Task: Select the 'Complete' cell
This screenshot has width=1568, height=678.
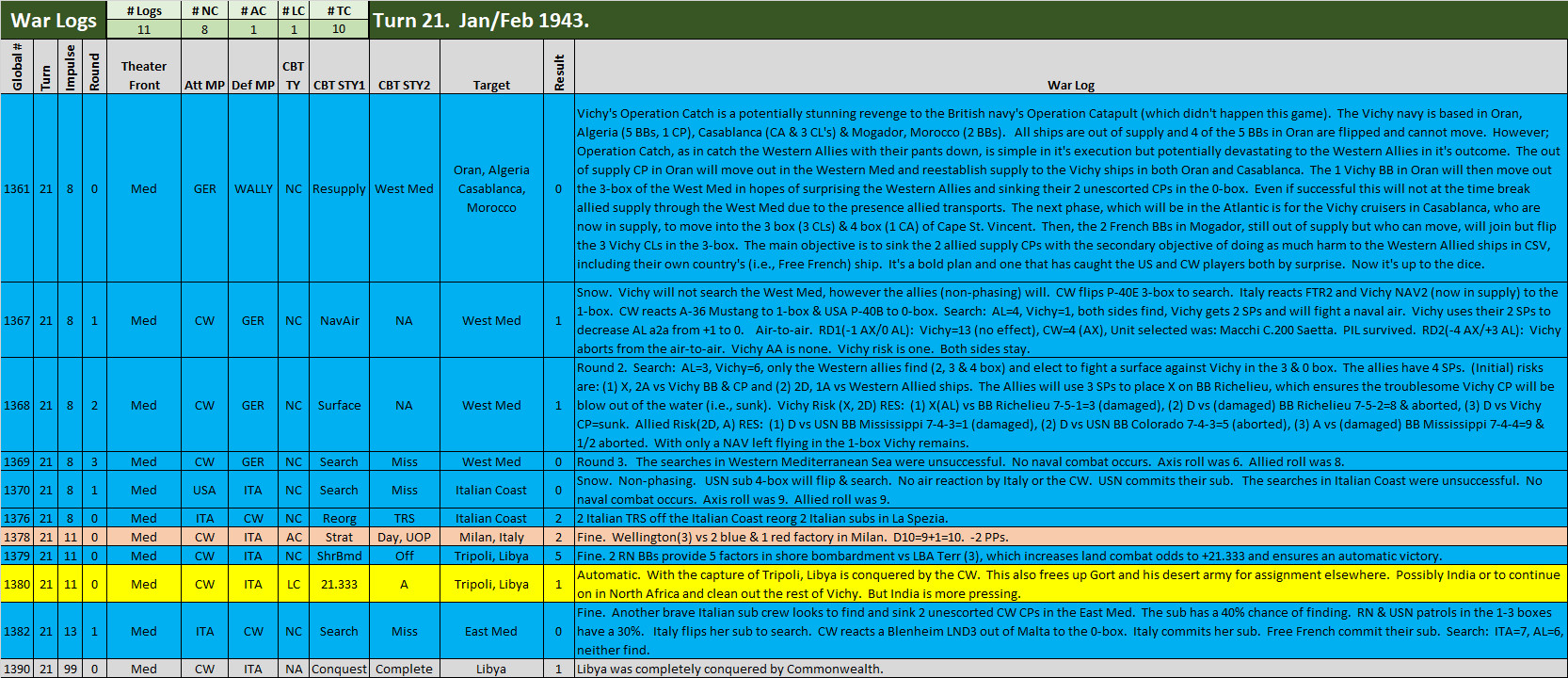Action: click(x=404, y=669)
